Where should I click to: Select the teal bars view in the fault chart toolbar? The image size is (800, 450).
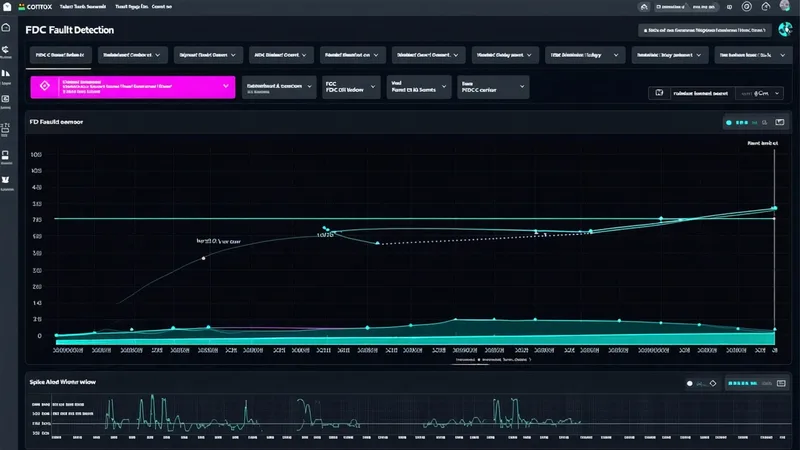click(x=742, y=122)
